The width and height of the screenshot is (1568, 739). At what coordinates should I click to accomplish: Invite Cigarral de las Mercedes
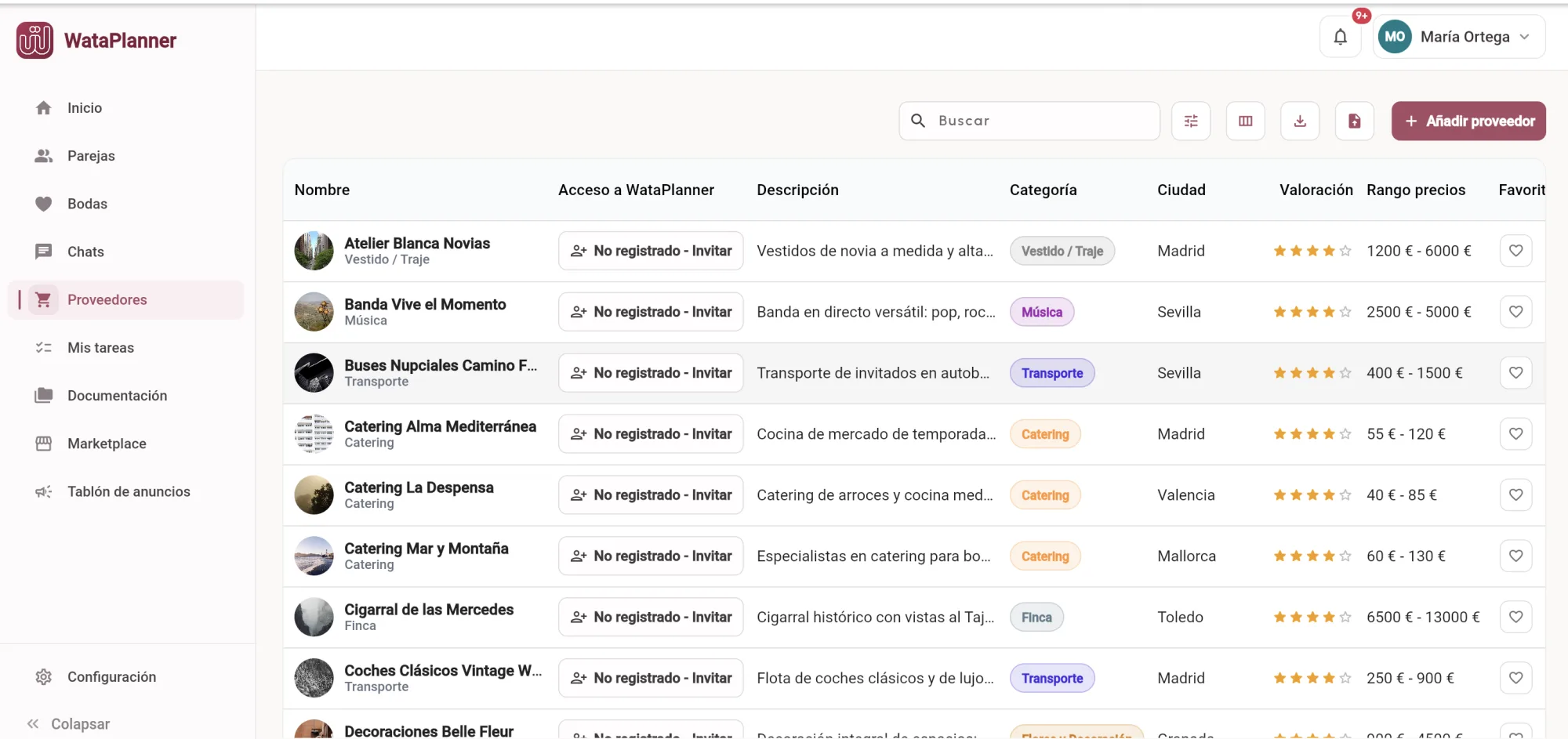point(651,618)
